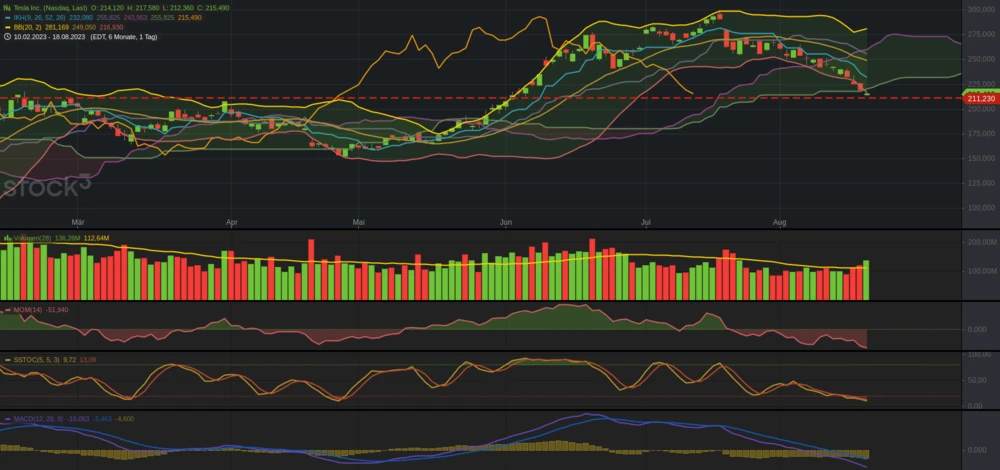Screen dimensions: 1000x470
Task: Click the SSTOC value 9,72
Action: tap(70, 360)
